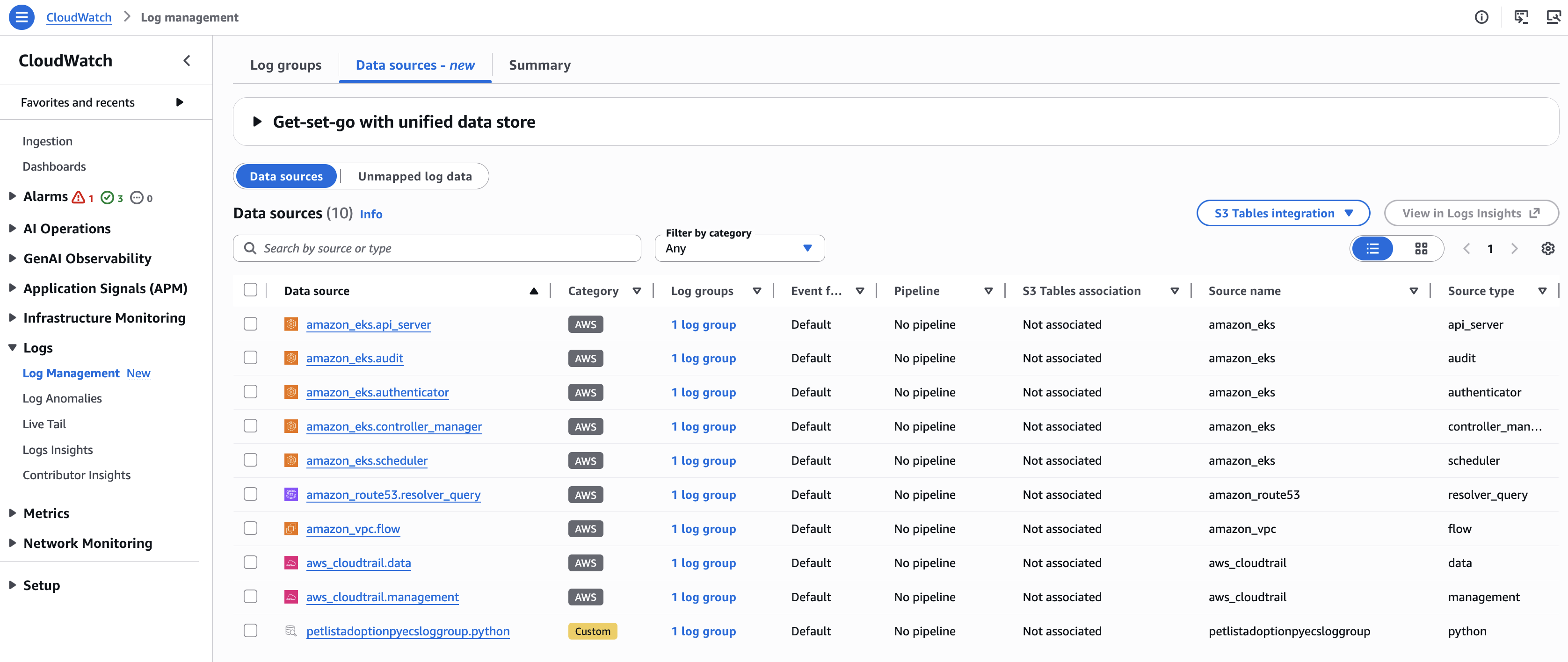This screenshot has width=1568, height=662.
Task: Open View in Logs Insights
Action: pos(1471,213)
